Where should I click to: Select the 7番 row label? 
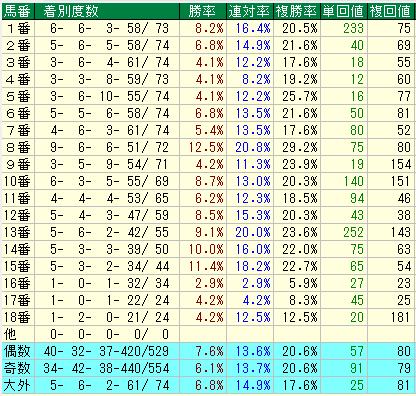(x=18, y=131)
